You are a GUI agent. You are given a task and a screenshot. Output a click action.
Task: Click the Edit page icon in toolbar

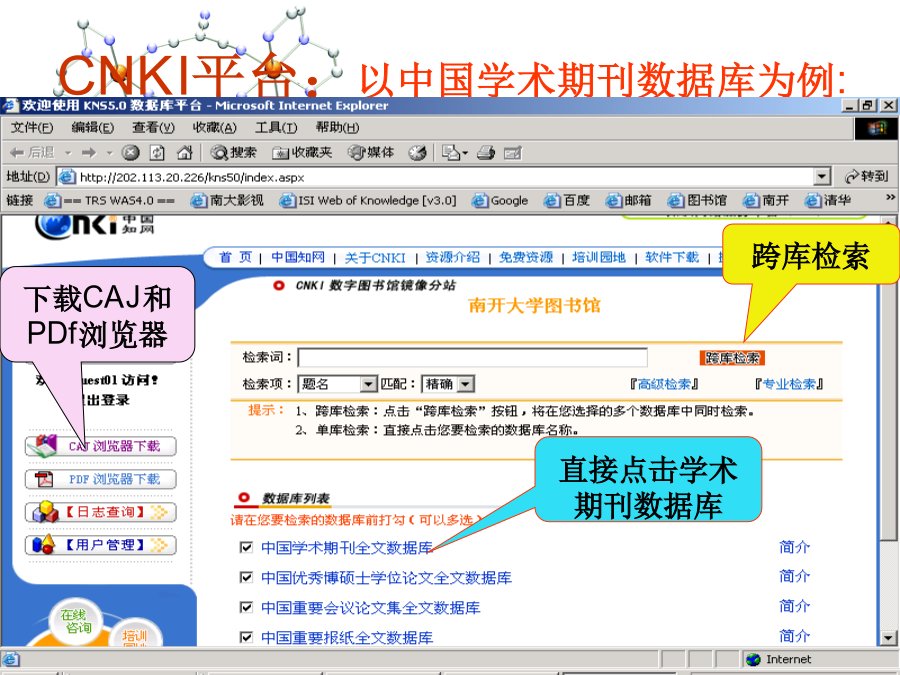coord(513,153)
